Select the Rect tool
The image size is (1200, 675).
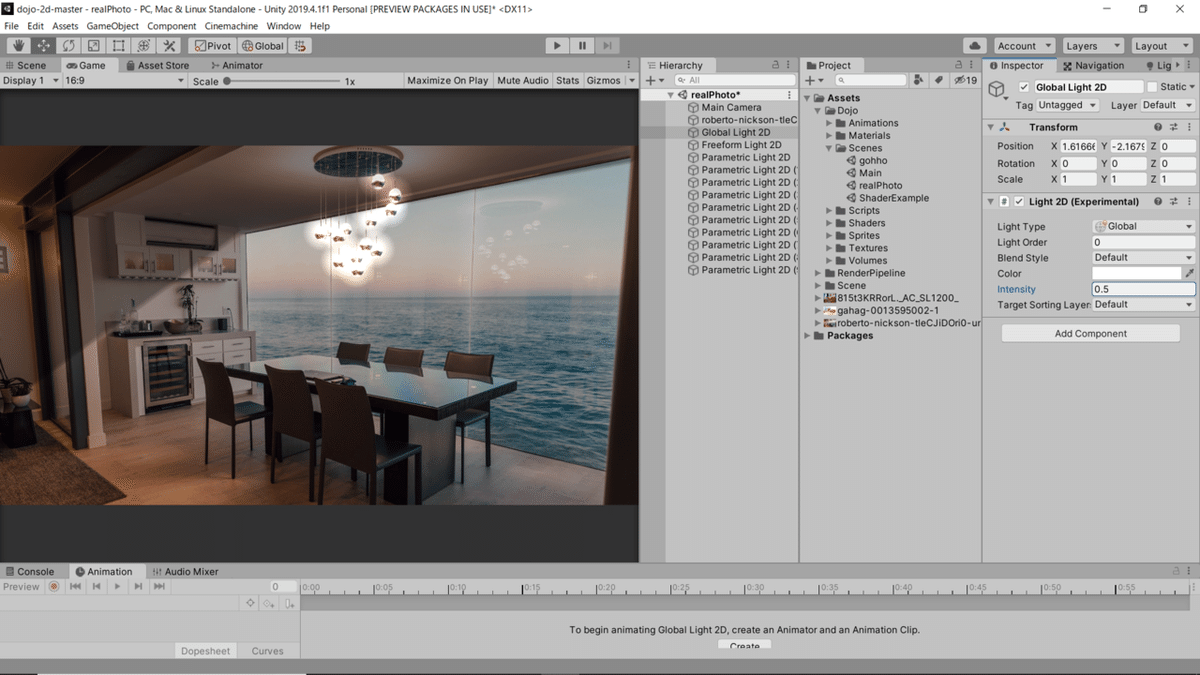pyautogui.click(x=118, y=46)
